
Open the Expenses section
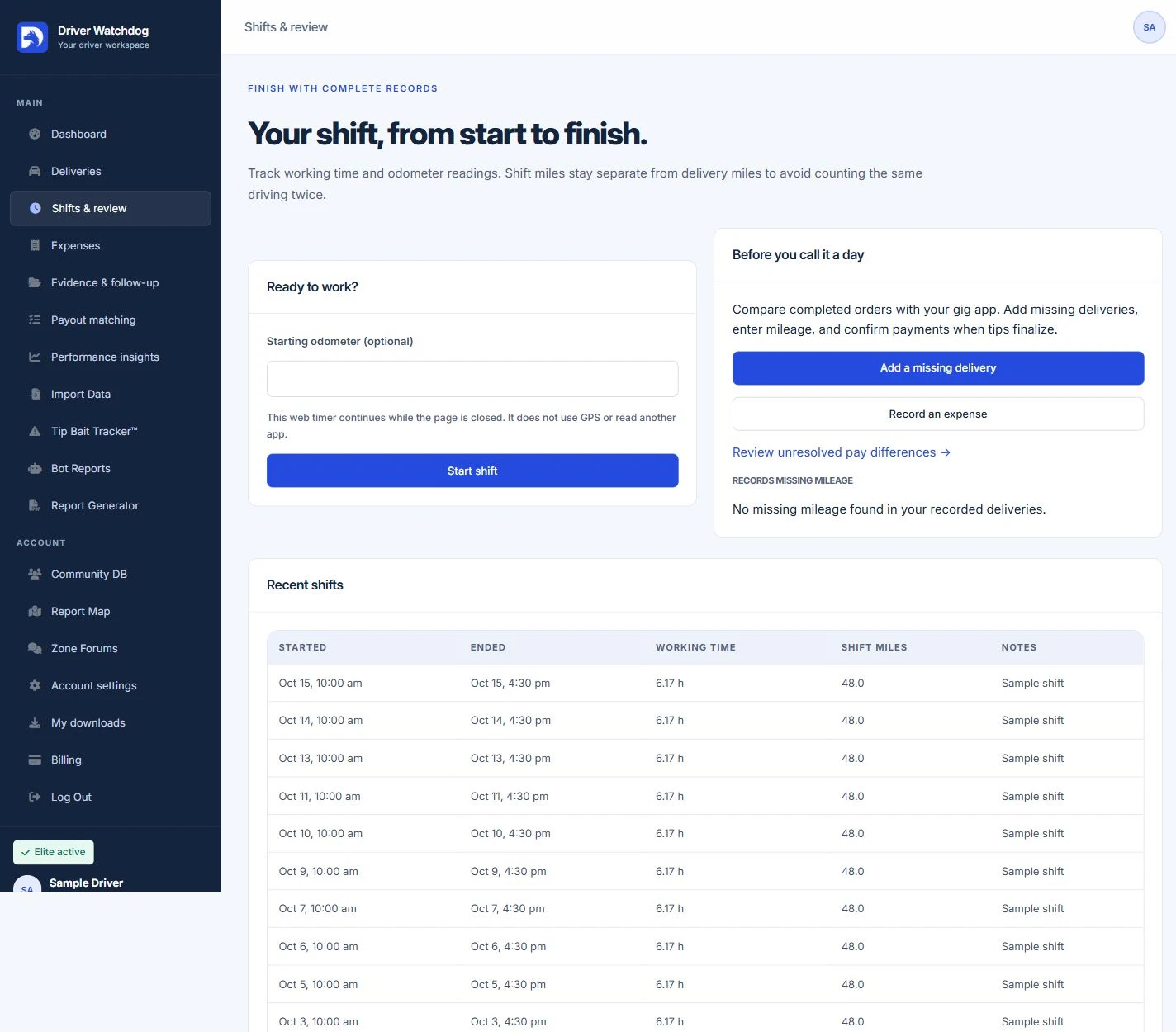coord(111,245)
